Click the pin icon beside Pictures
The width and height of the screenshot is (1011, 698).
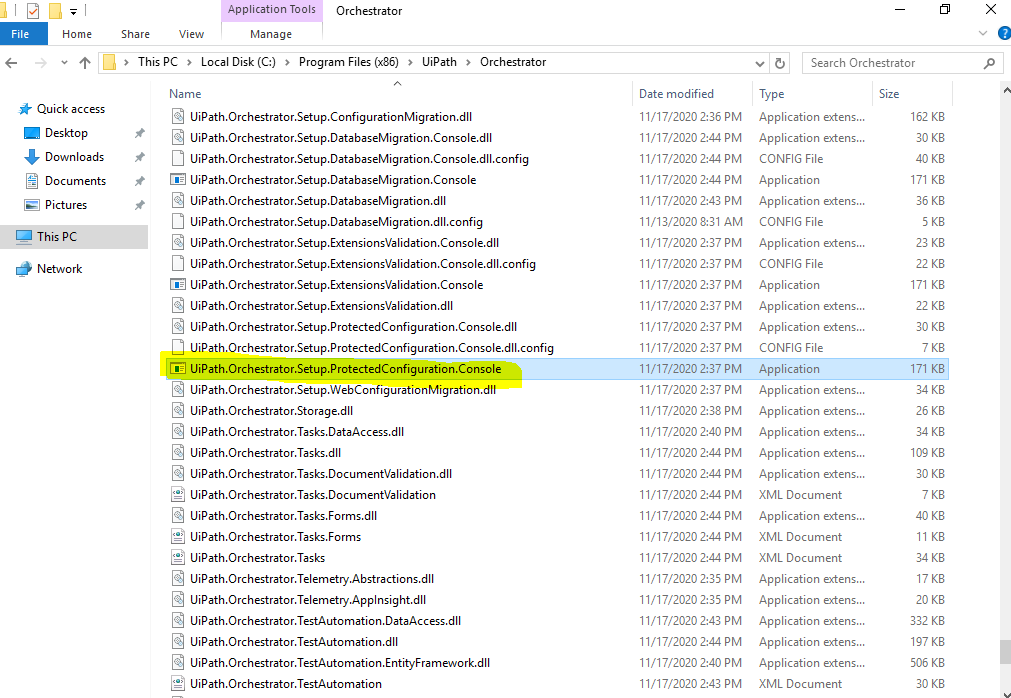point(139,206)
